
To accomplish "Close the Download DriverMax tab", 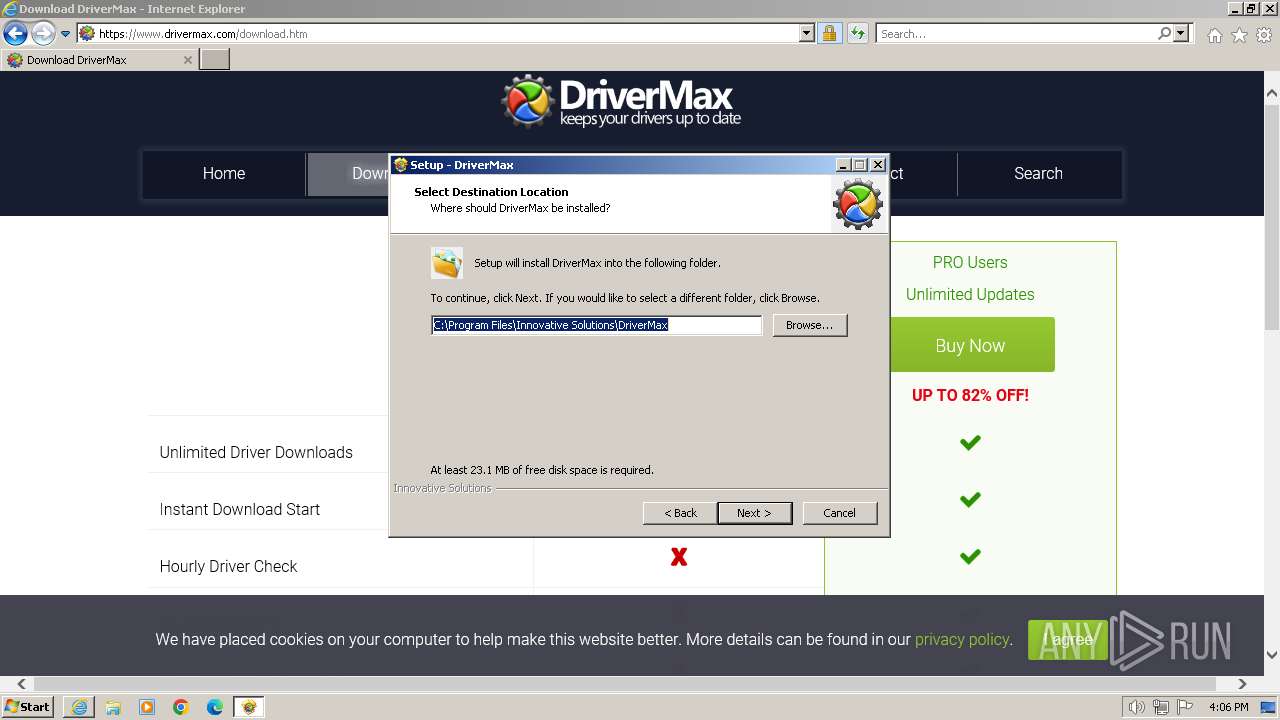I will tap(187, 60).
